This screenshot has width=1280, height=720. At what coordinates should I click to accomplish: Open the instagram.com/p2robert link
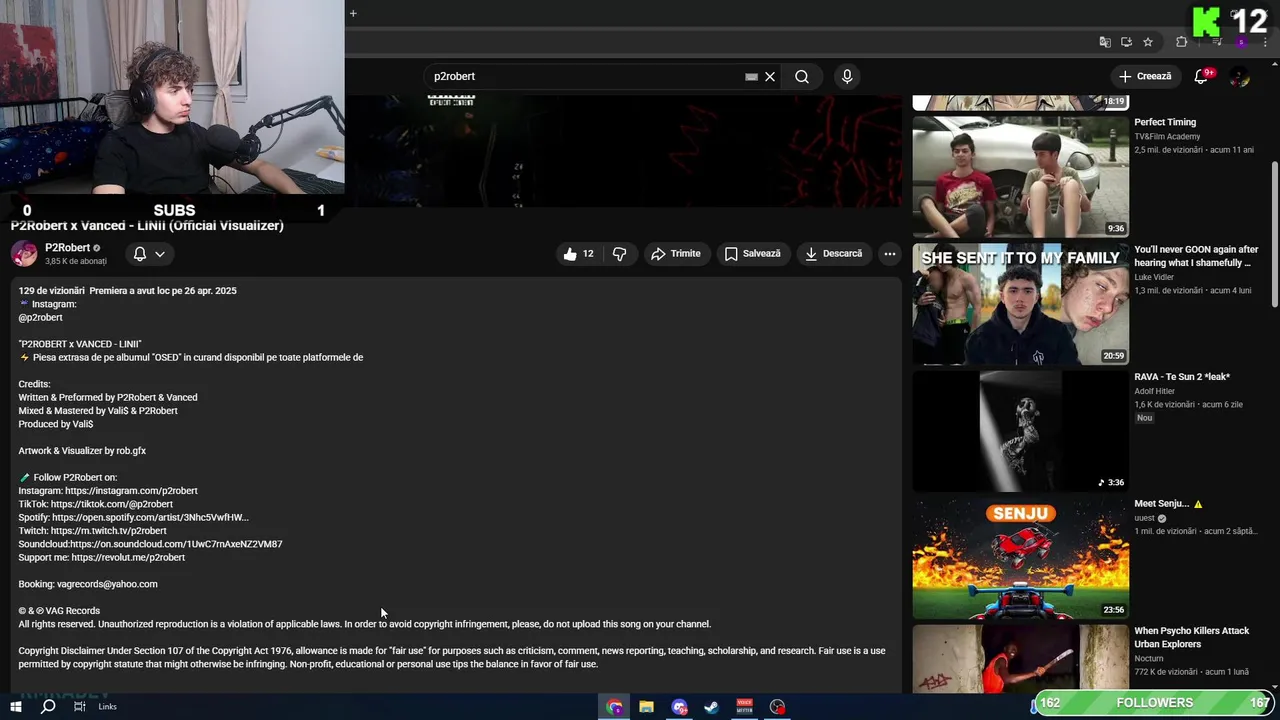131,491
